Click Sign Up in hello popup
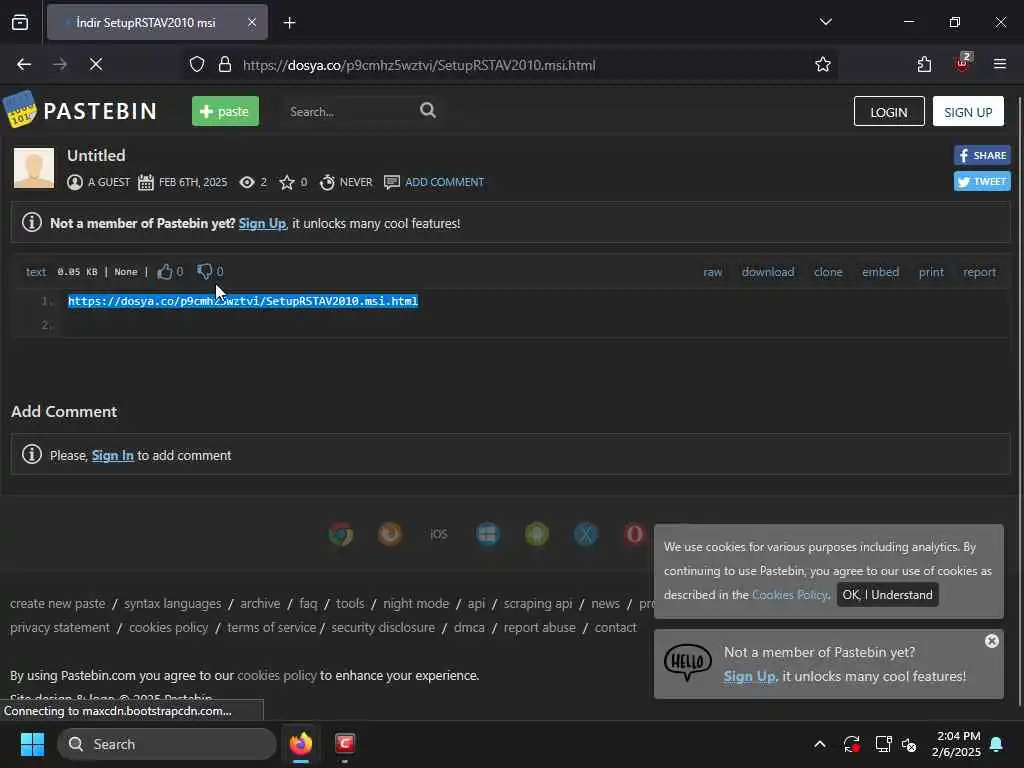 (x=750, y=677)
